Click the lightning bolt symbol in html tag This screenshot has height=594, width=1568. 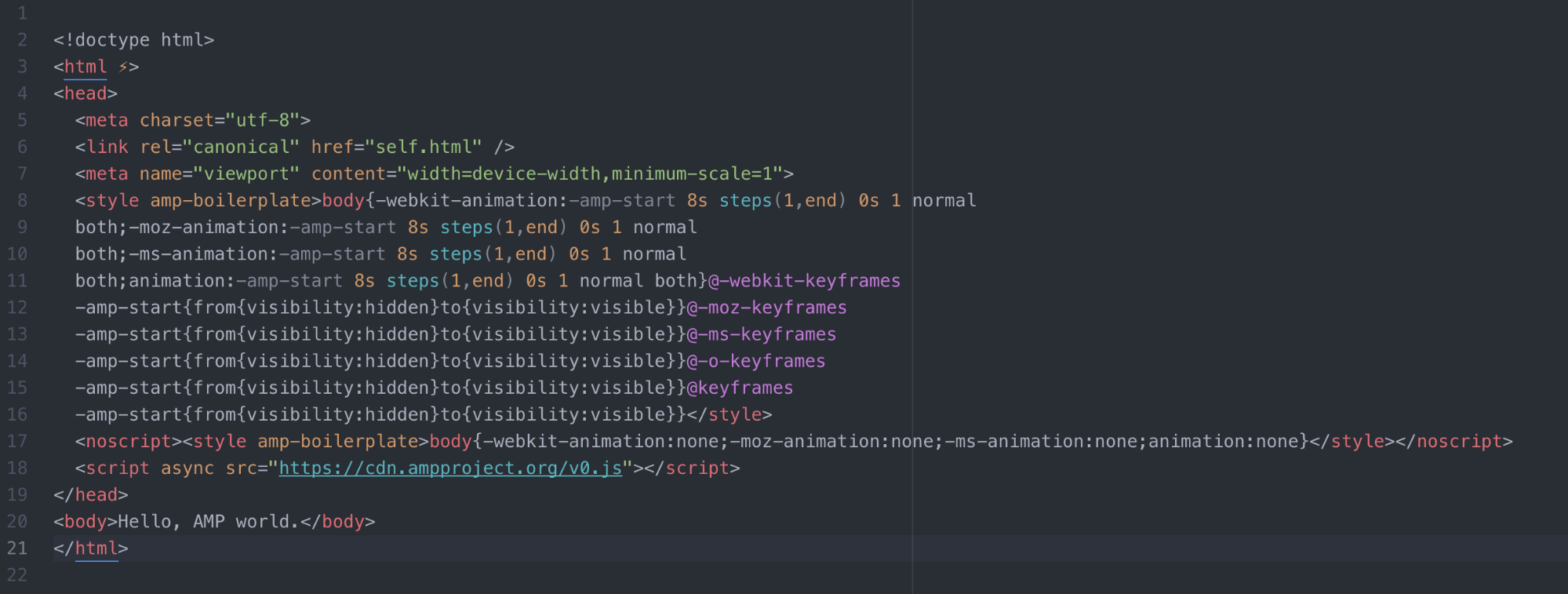click(123, 67)
